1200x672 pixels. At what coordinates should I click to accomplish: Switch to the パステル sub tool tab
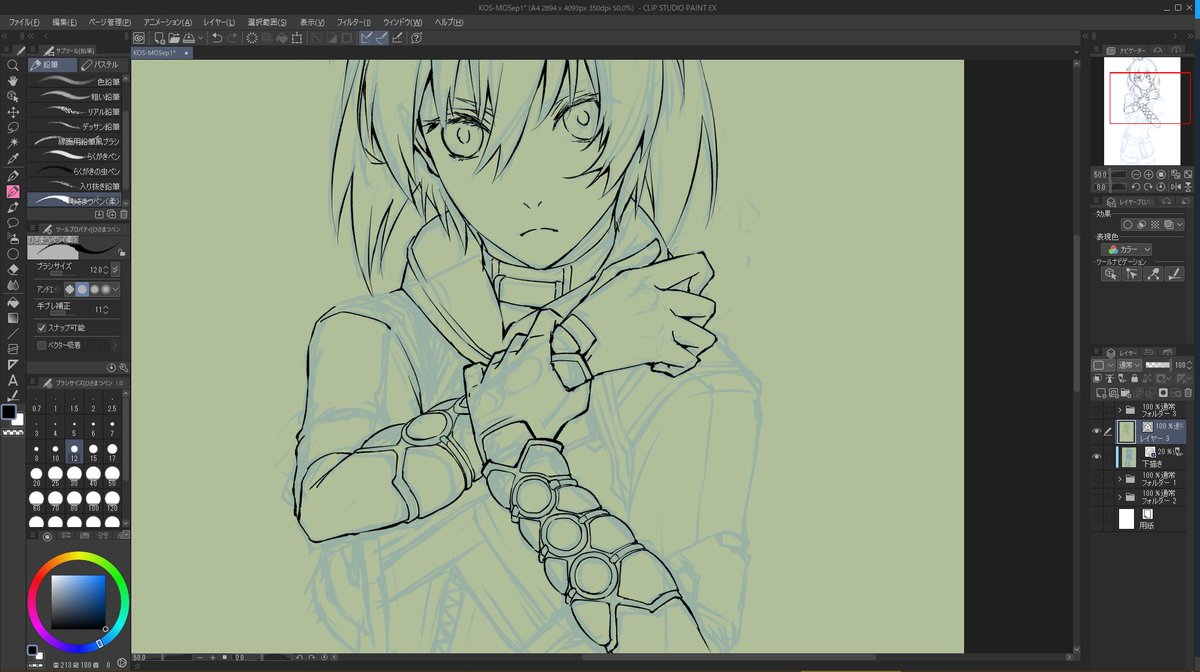click(x=100, y=64)
